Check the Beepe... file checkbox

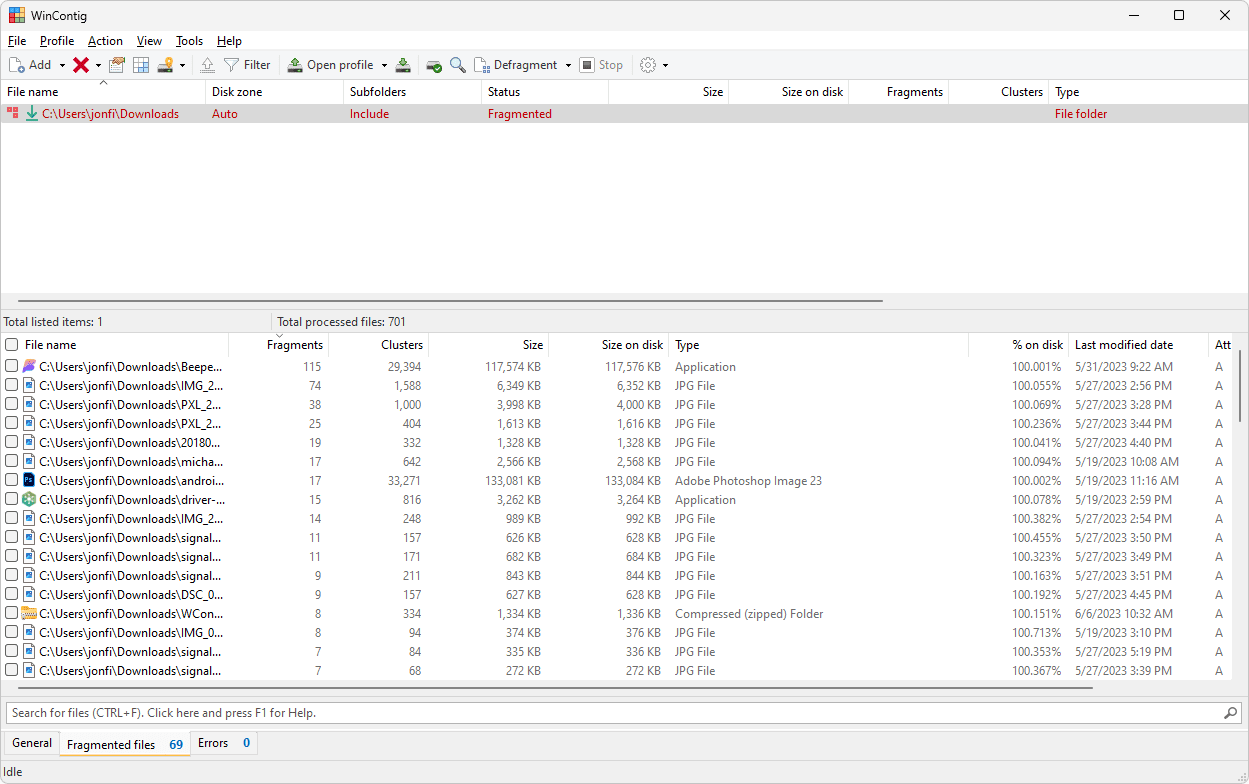tap(12, 367)
